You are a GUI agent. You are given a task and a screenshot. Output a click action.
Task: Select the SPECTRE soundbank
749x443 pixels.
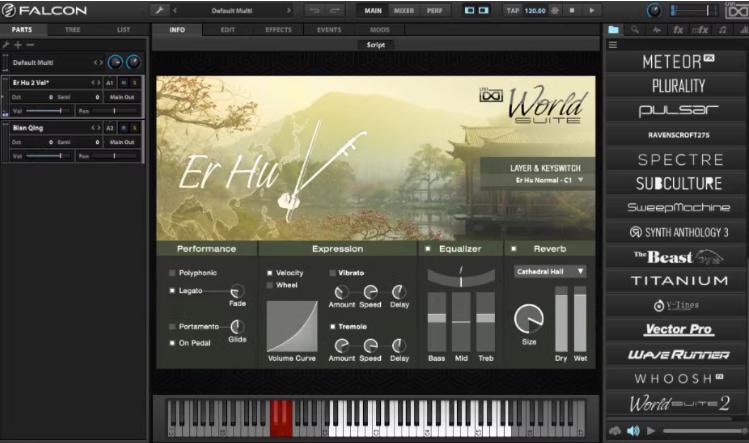(x=675, y=160)
